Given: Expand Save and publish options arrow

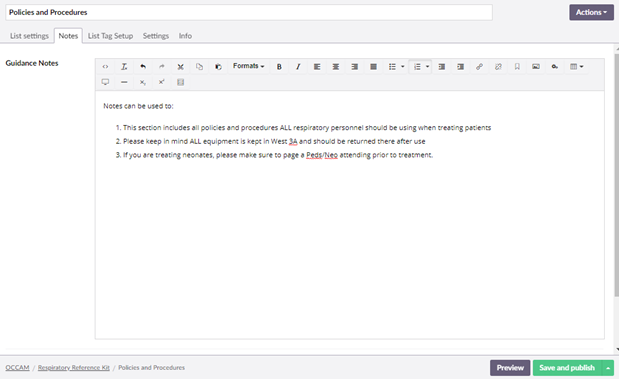Looking at the screenshot, I should pyautogui.click(x=608, y=368).
